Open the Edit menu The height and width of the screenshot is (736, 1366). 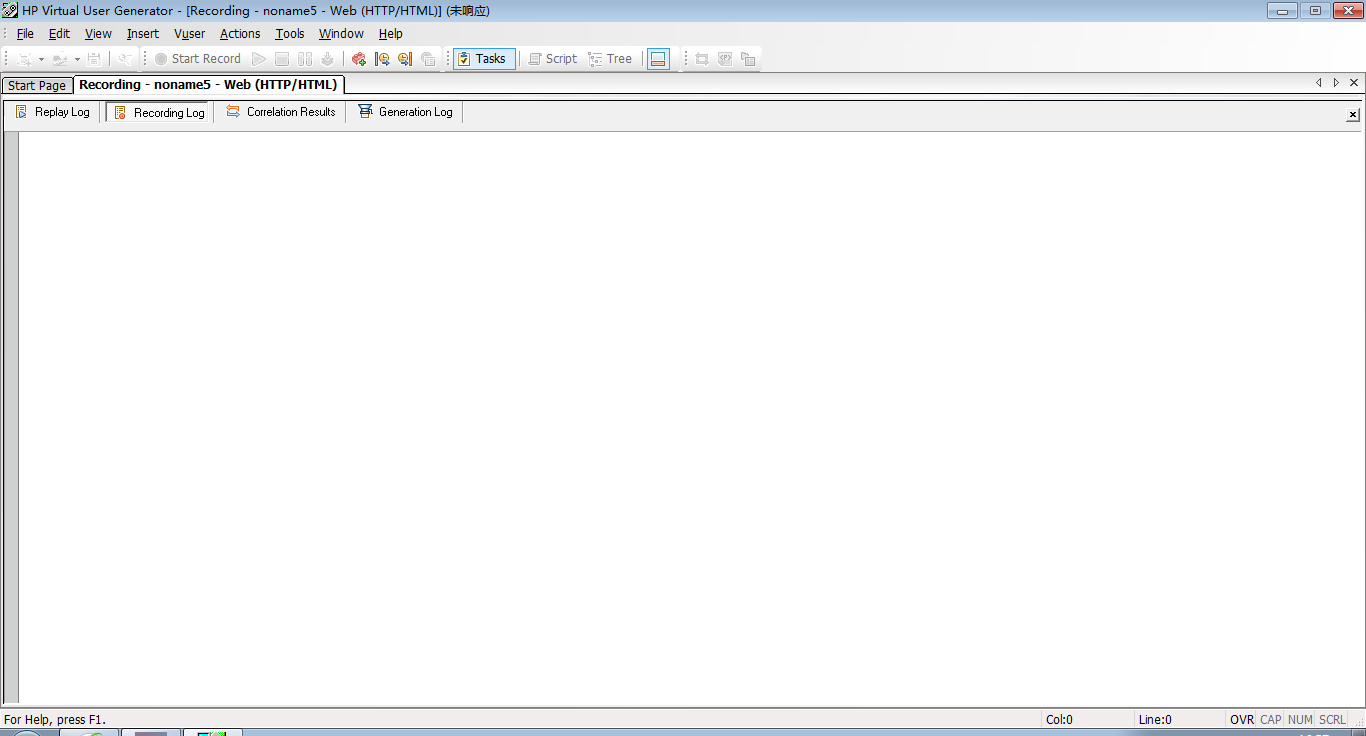[60, 34]
